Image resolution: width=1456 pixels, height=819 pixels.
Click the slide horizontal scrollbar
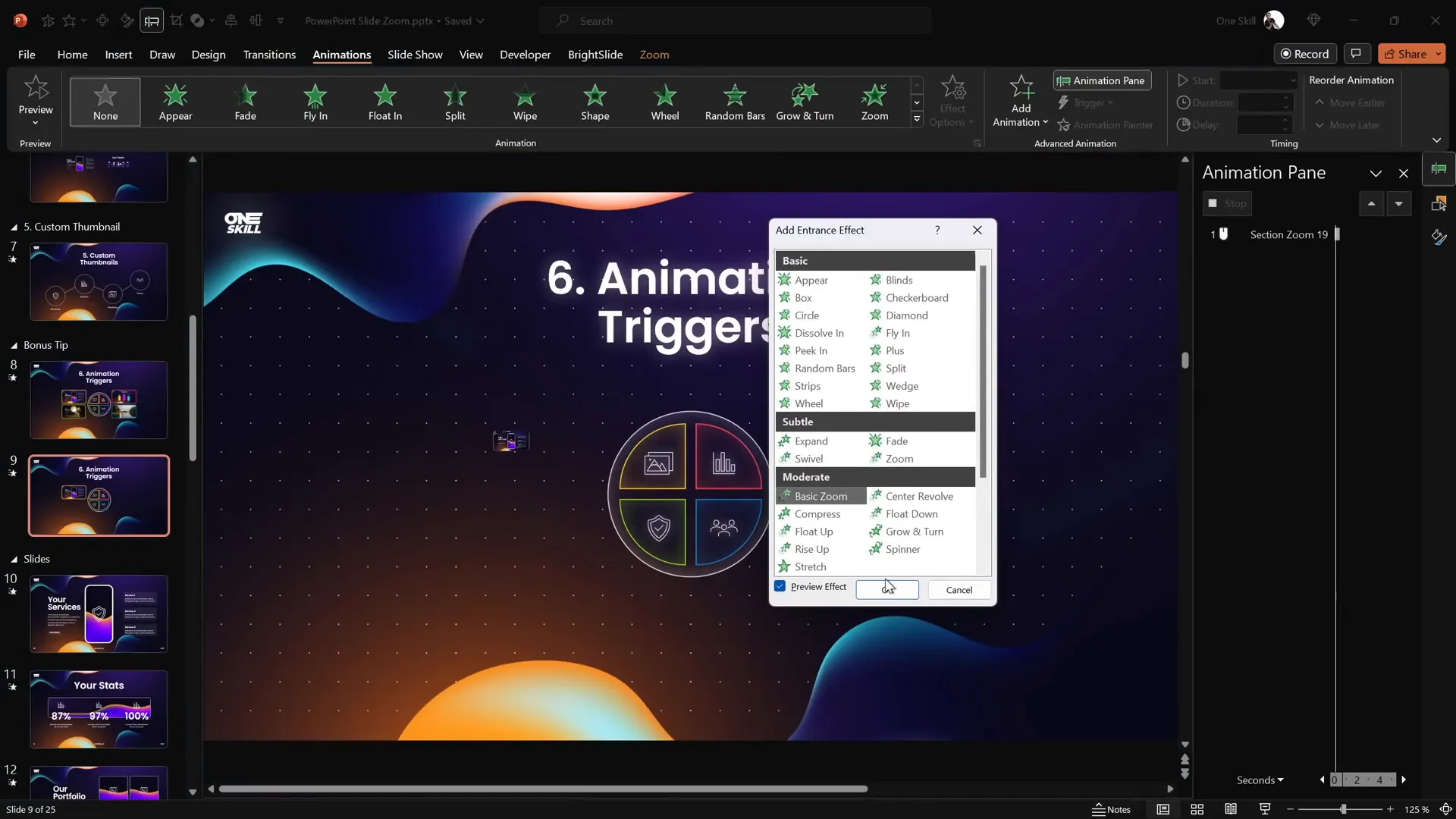tap(543, 789)
